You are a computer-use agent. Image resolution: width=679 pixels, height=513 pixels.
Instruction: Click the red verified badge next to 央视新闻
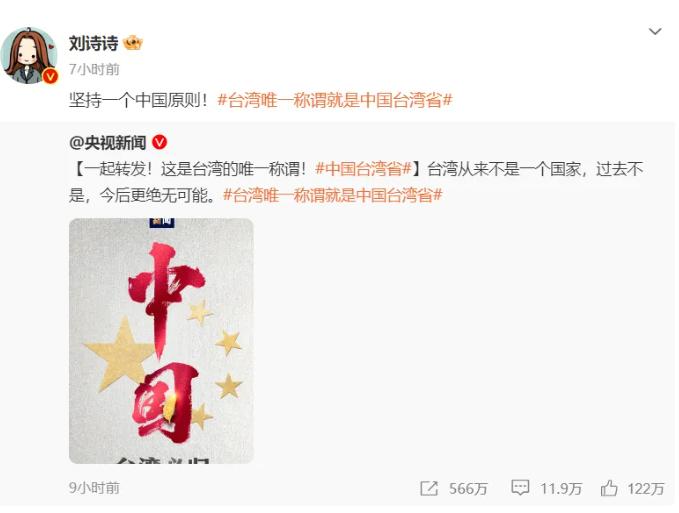pos(160,142)
